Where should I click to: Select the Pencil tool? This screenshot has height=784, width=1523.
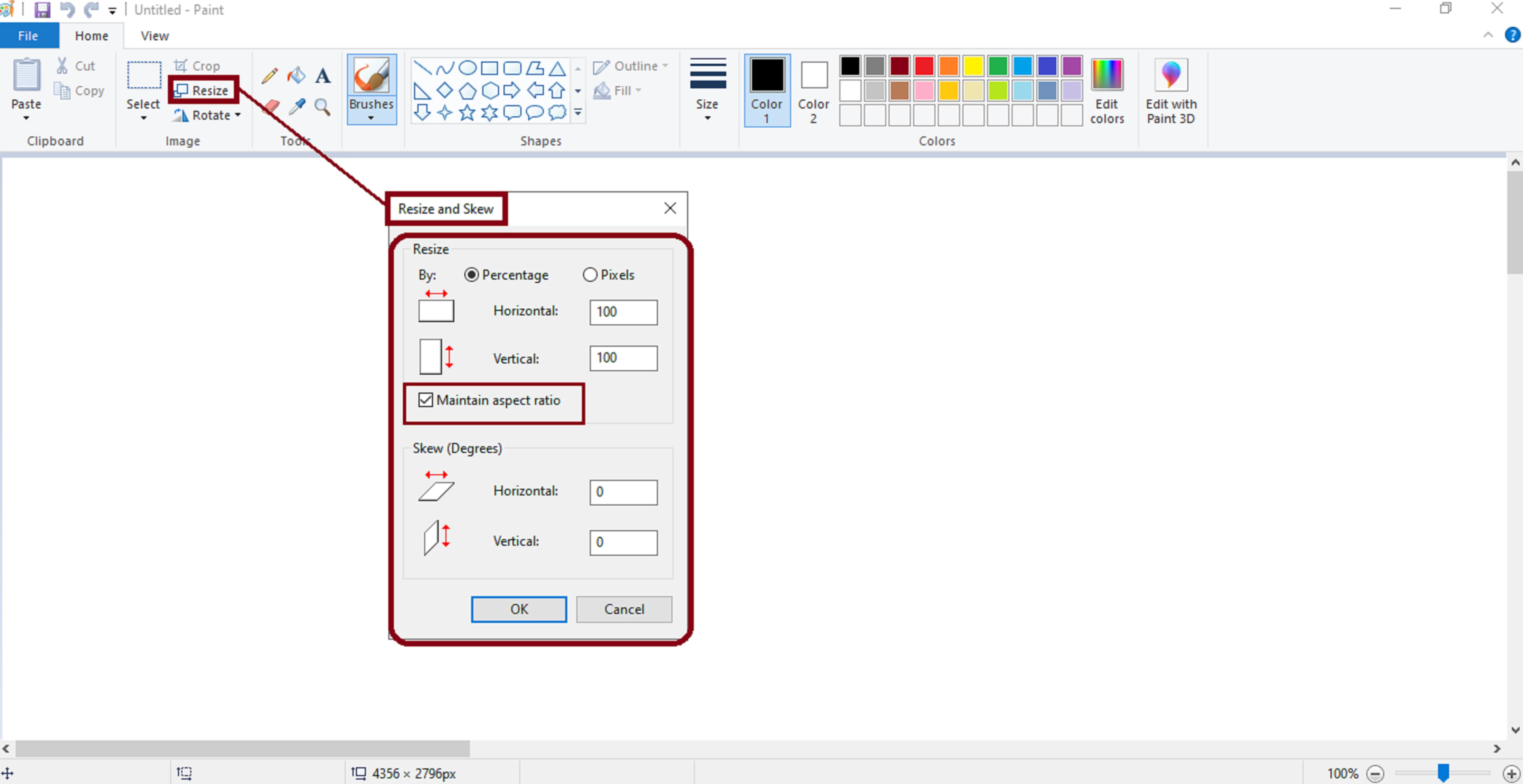[270, 75]
